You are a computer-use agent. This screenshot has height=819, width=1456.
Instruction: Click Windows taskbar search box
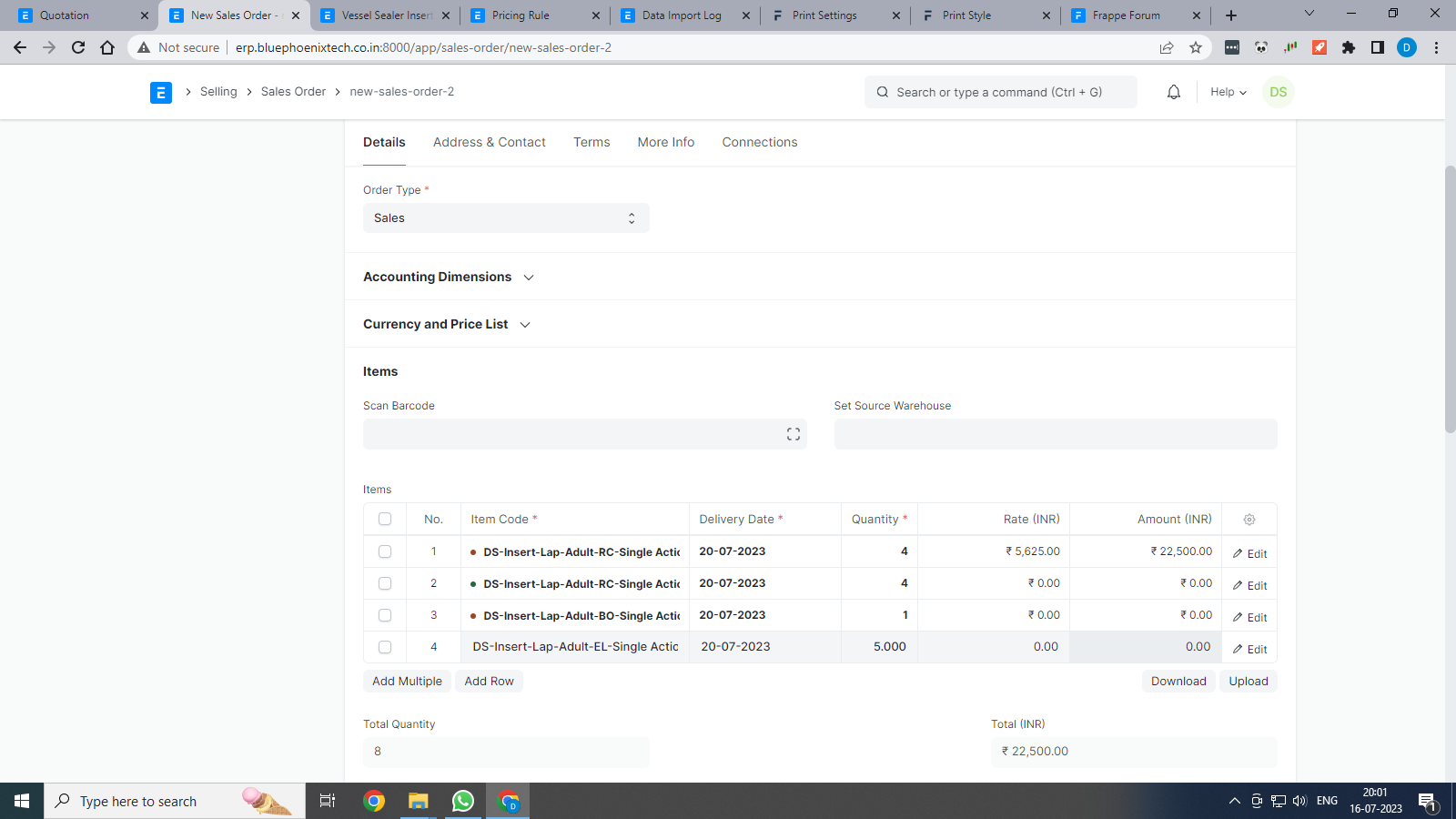[175, 801]
